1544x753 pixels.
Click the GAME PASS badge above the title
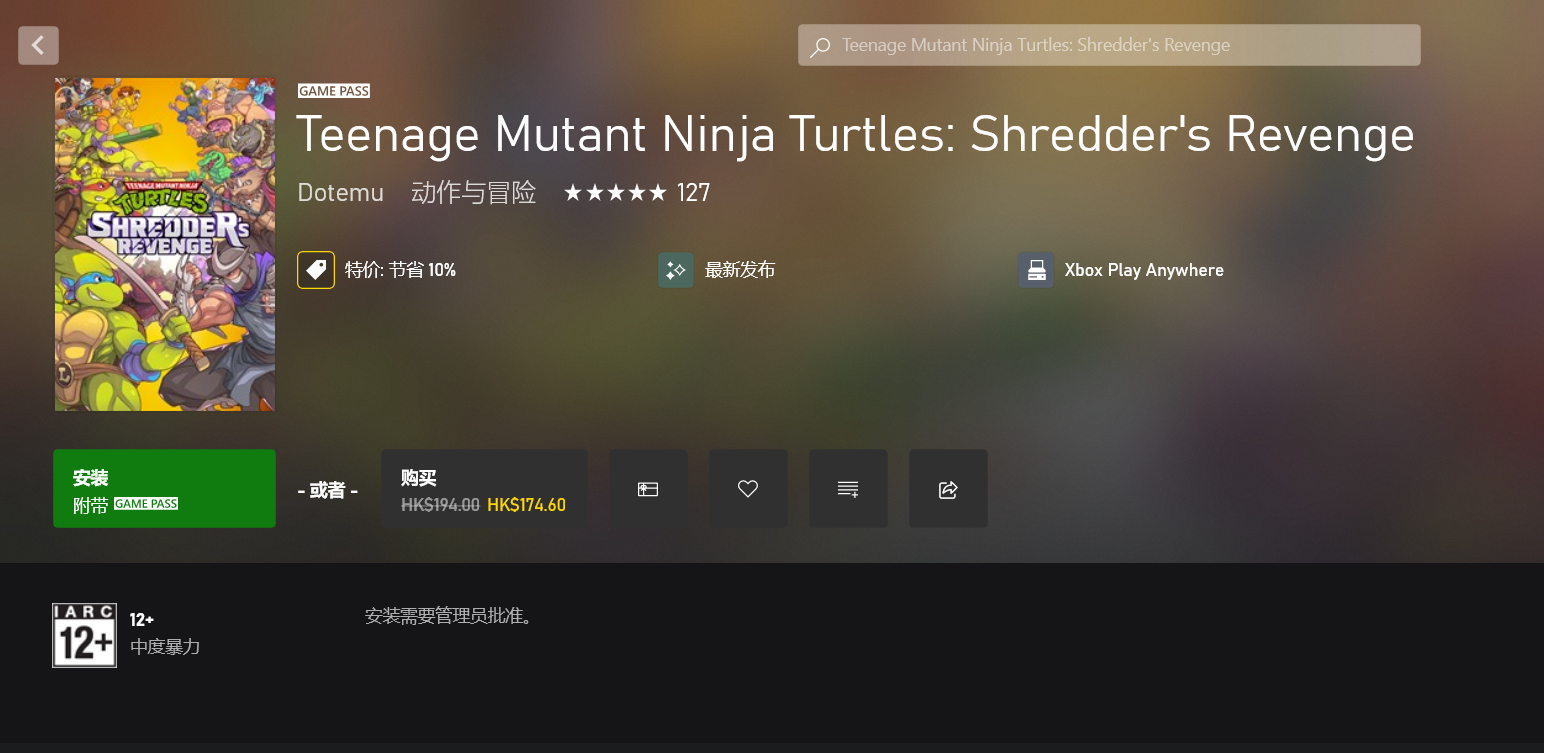334,91
